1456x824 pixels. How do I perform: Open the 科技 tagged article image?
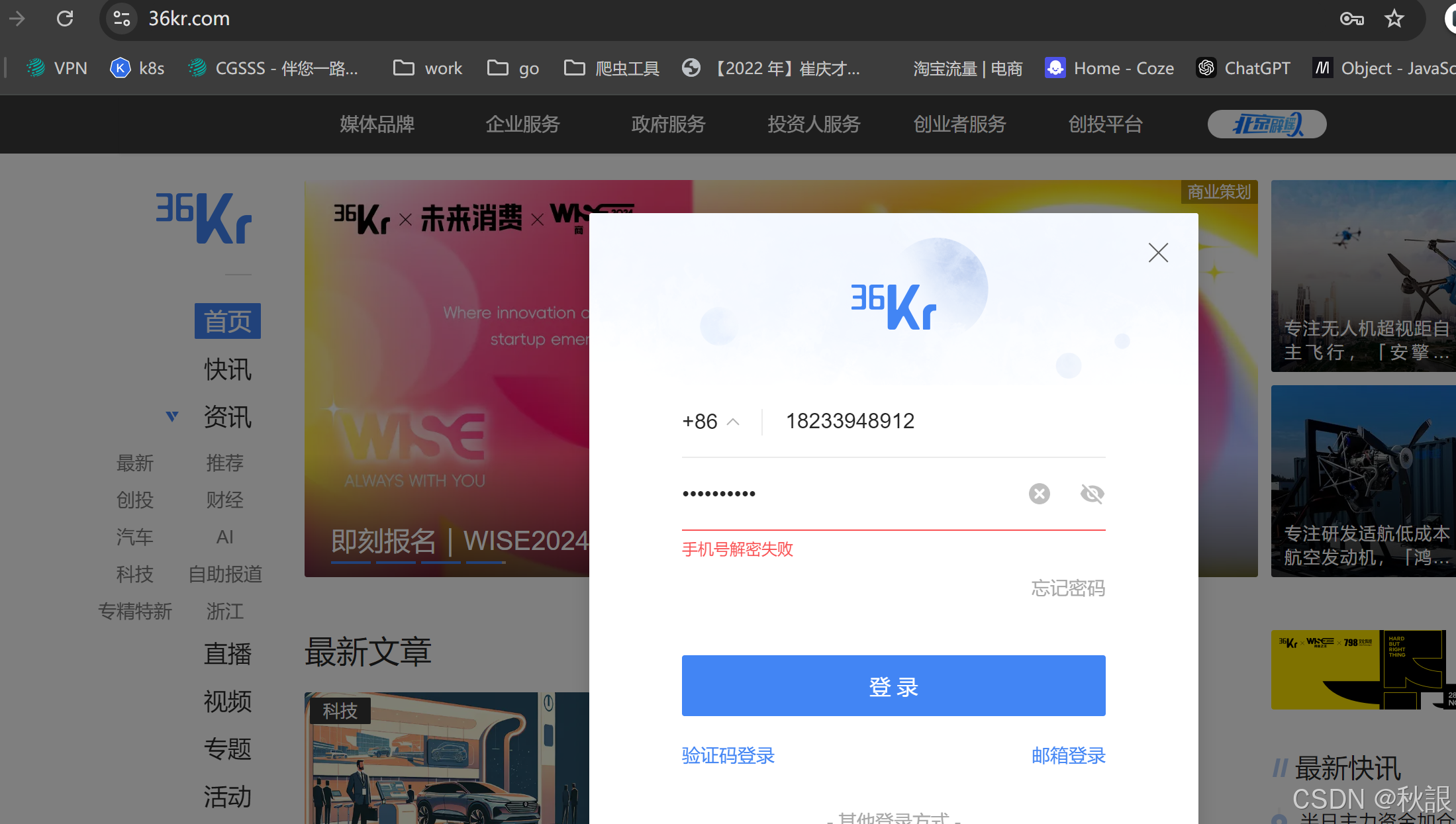click(447, 758)
